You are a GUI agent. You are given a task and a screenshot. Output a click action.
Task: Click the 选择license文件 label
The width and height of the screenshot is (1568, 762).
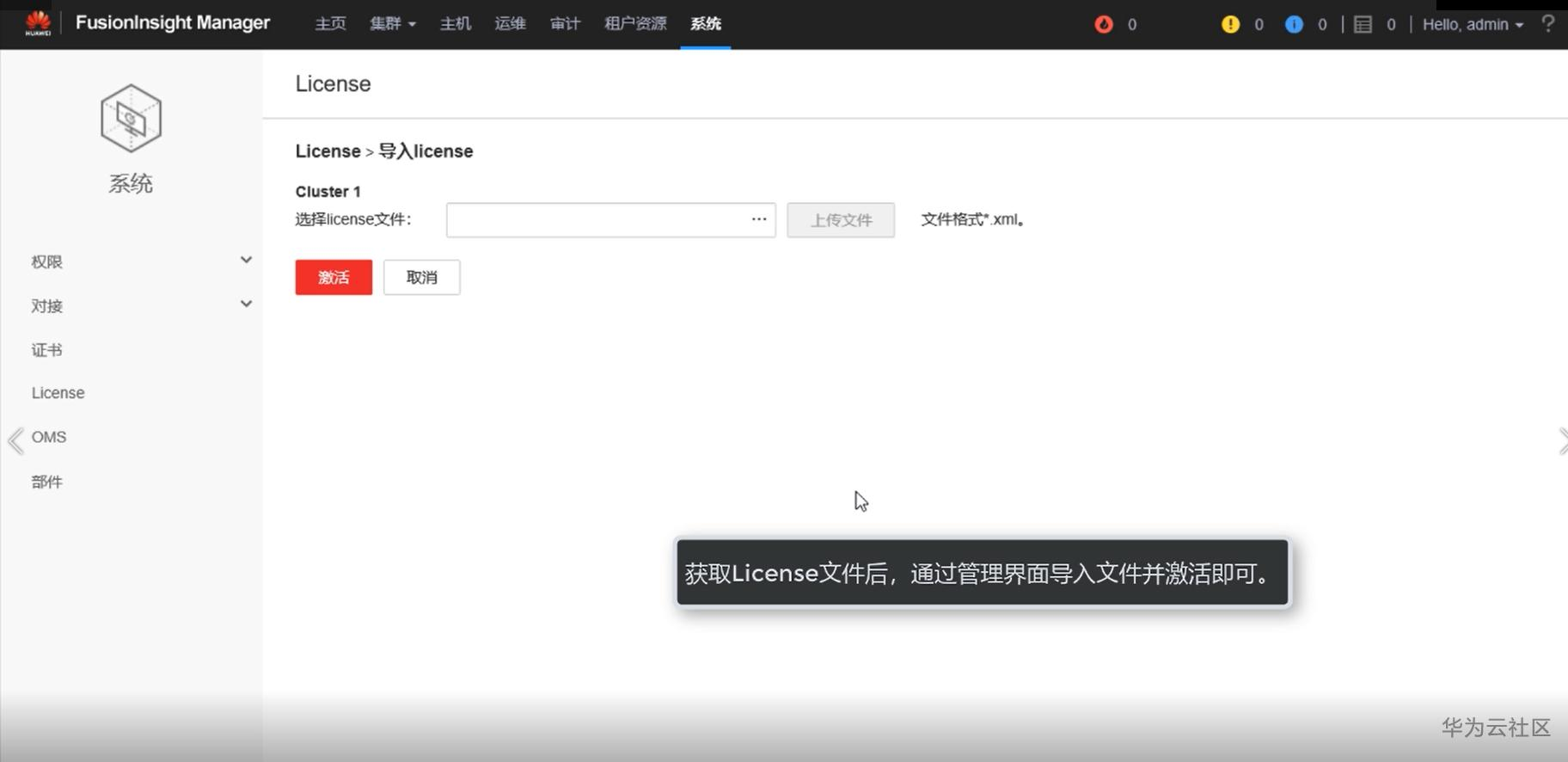click(353, 219)
